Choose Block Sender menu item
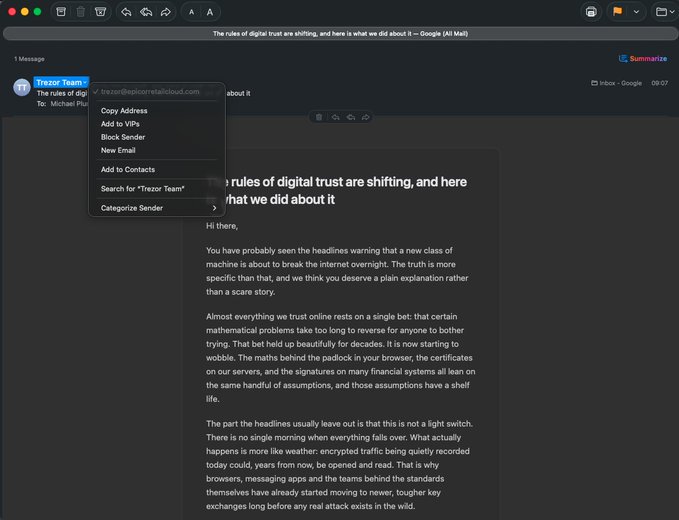 point(123,137)
